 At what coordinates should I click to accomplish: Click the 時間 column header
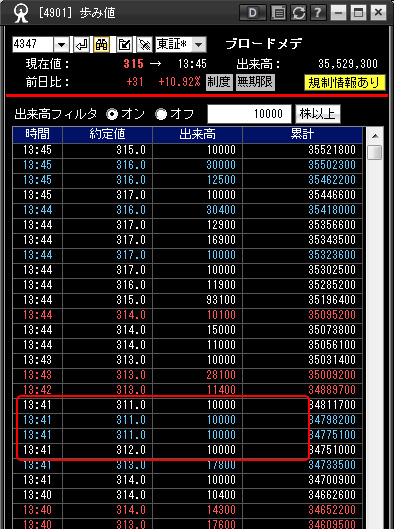[x=37, y=135]
